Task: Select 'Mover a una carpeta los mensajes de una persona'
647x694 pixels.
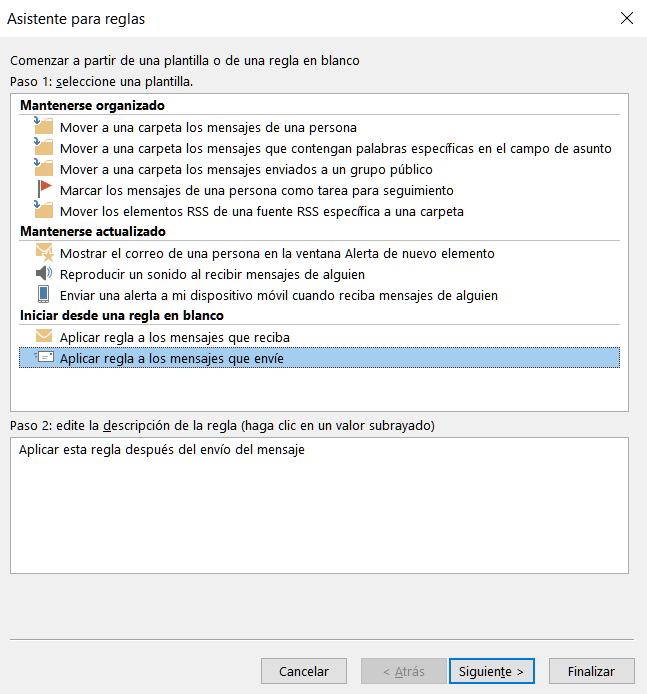Action: click(x=208, y=128)
